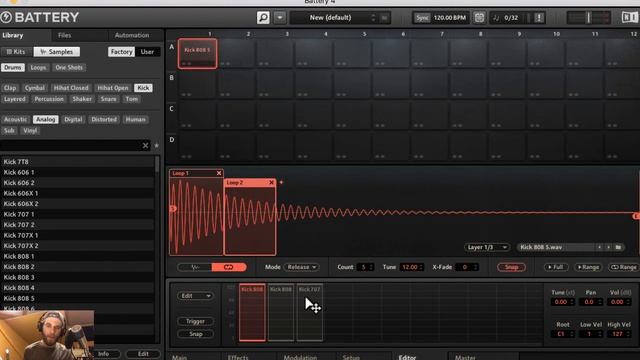Open the Layer 1/3 dropdown
The width and height of the screenshot is (640, 360).
(487, 247)
